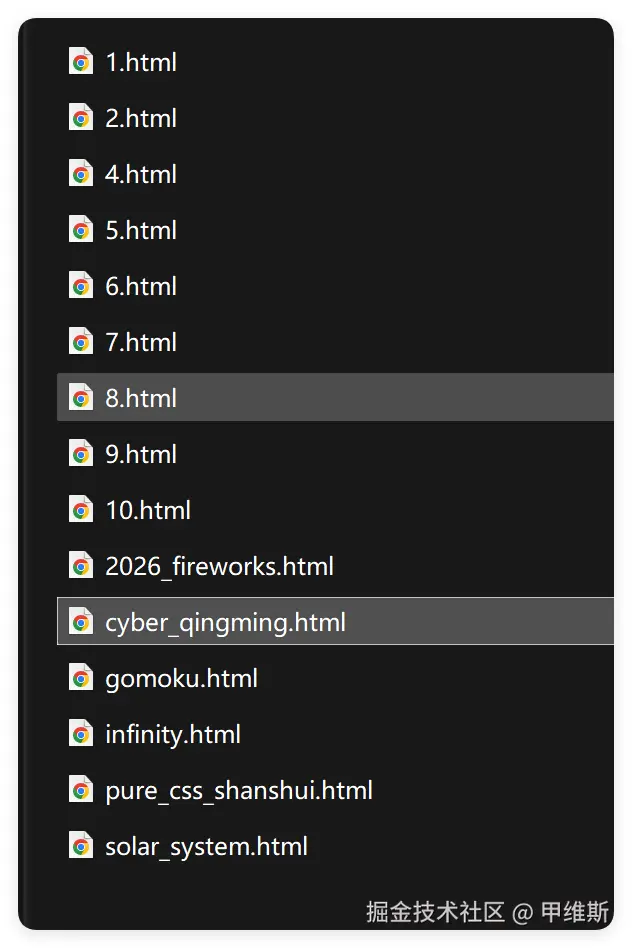
Task: Select the file icon of 4.html
Action: coord(80,174)
